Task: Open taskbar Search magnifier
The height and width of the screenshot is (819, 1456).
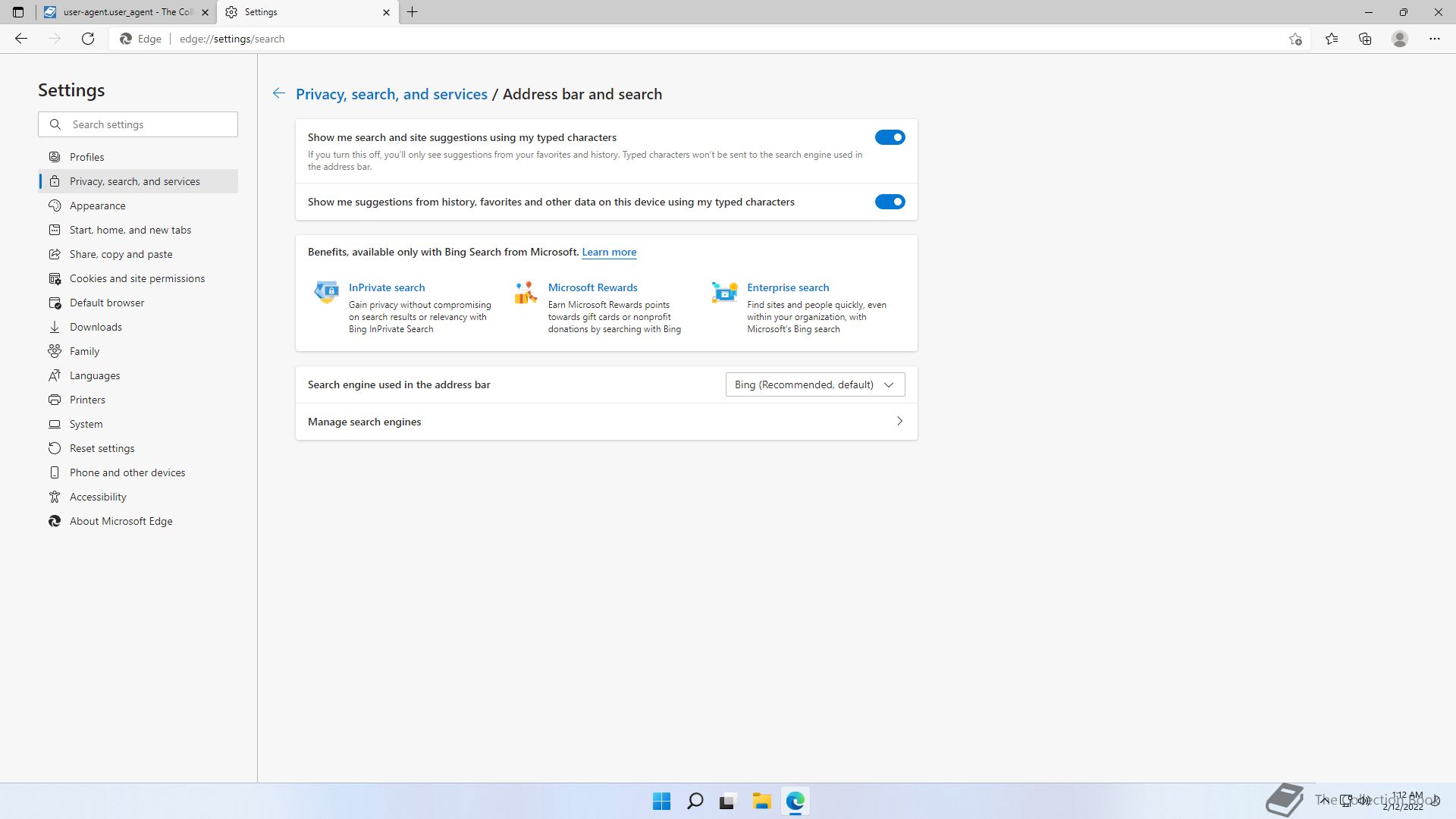Action: click(695, 801)
